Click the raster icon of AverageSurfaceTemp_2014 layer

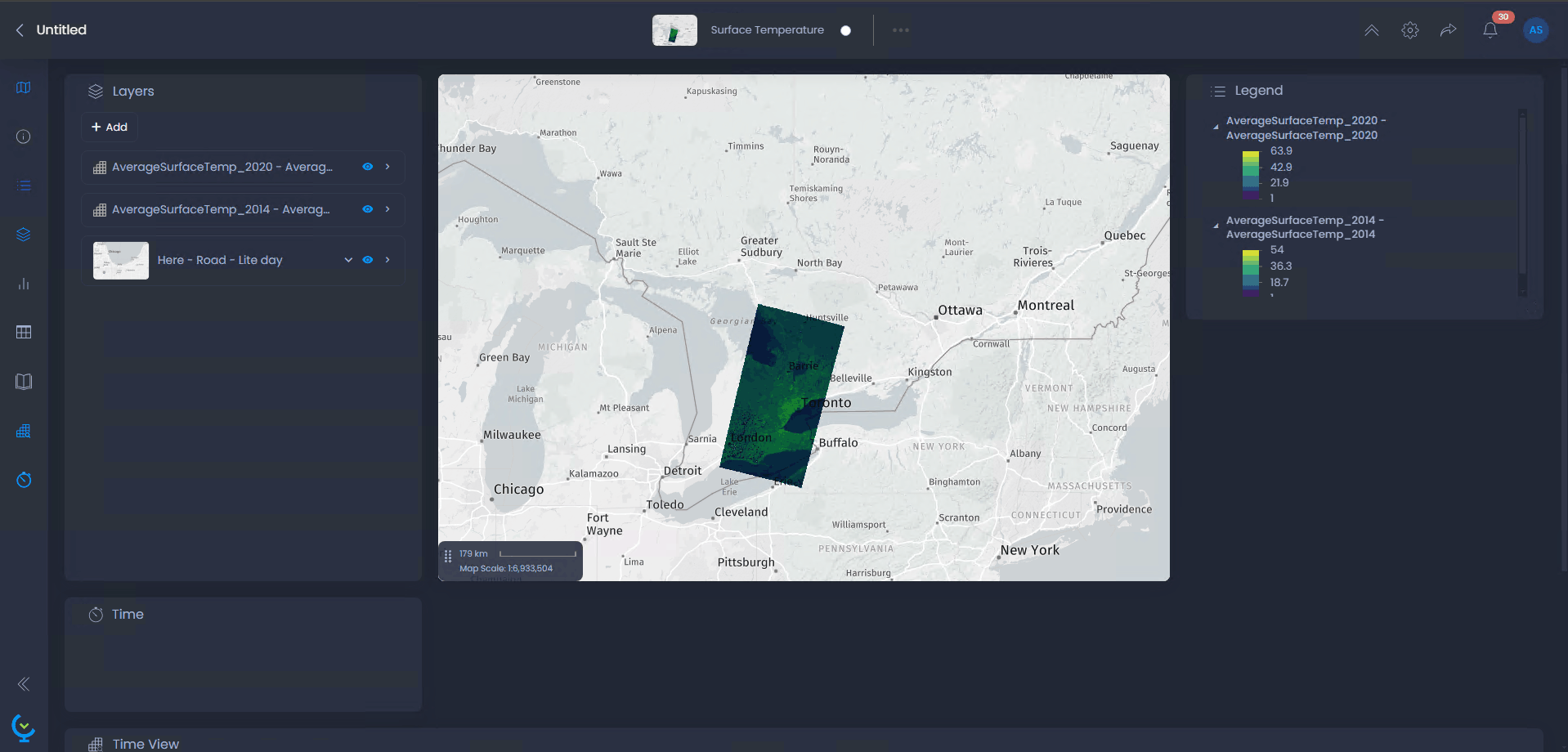pyautogui.click(x=100, y=210)
